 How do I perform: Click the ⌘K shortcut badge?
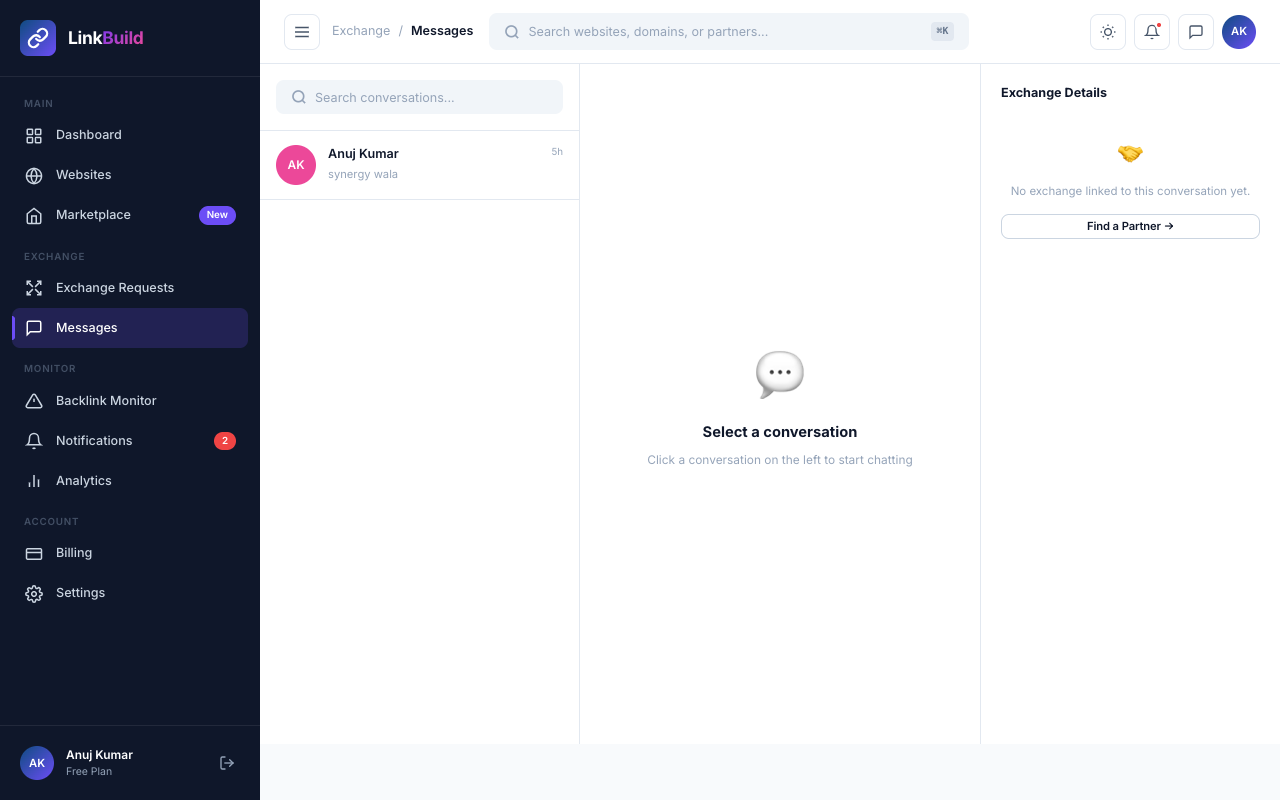[942, 32]
